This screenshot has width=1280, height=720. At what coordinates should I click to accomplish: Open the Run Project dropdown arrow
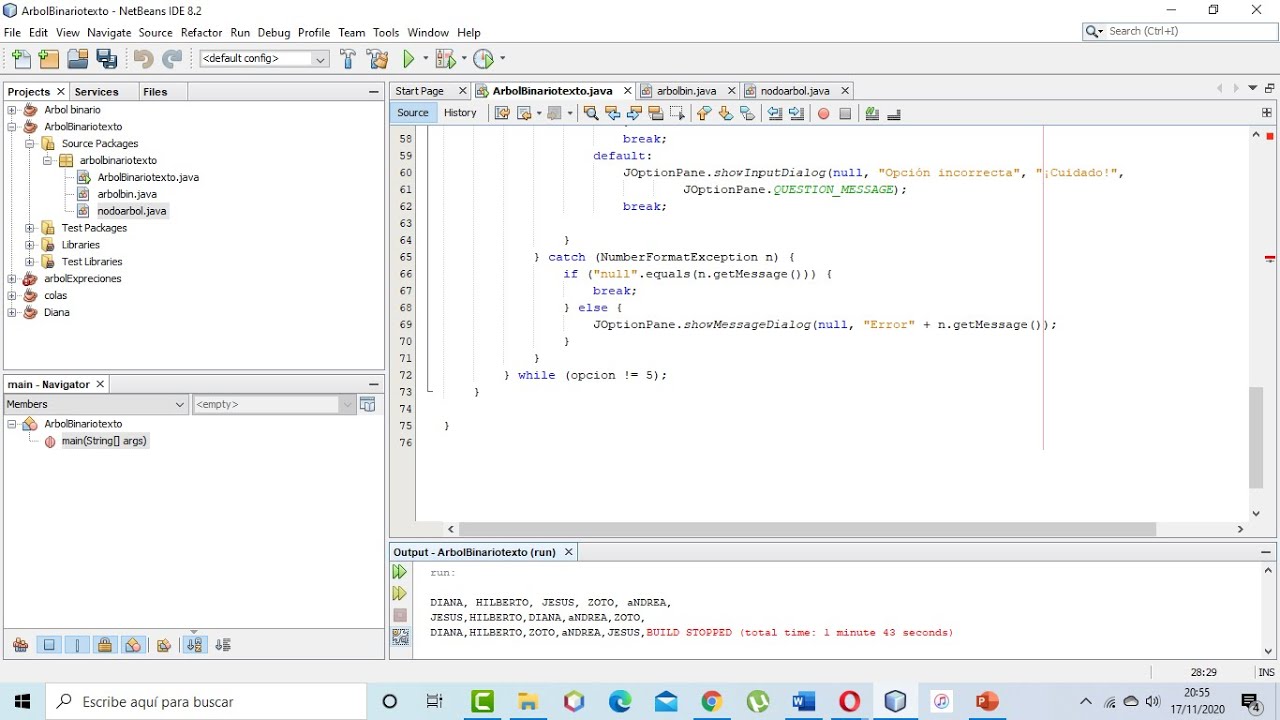coord(425,59)
